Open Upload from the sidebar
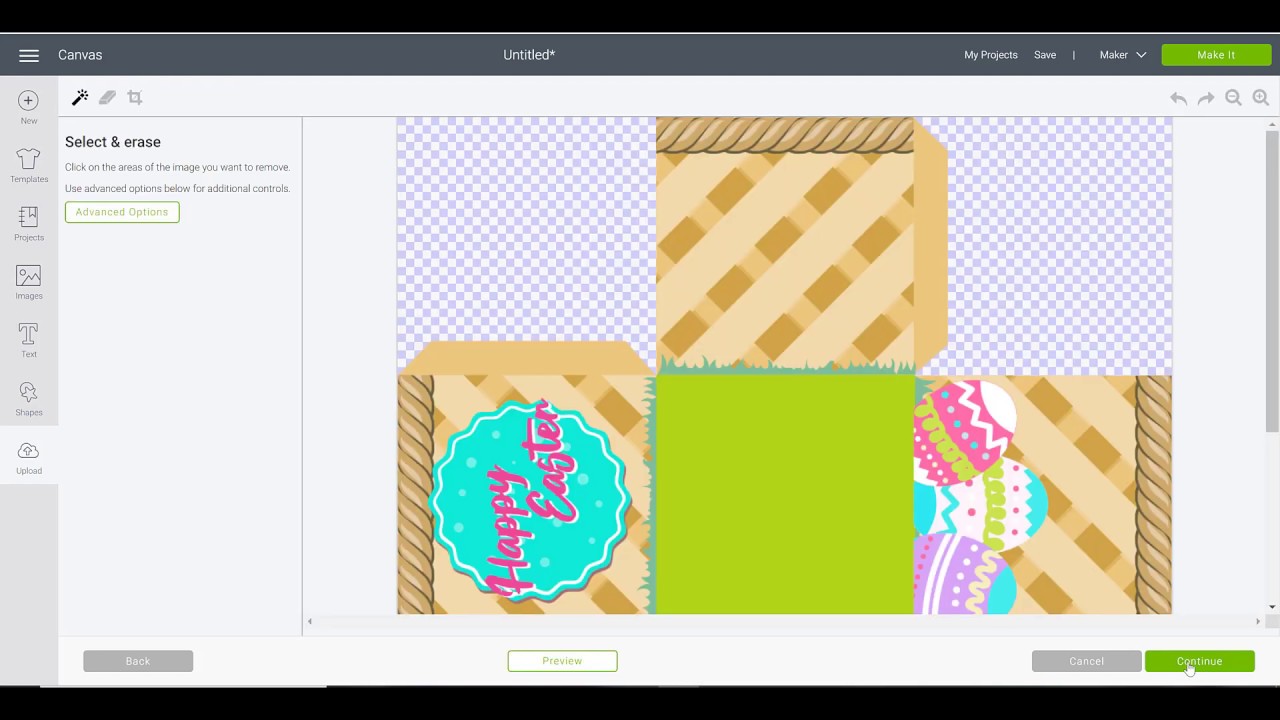 [29, 457]
